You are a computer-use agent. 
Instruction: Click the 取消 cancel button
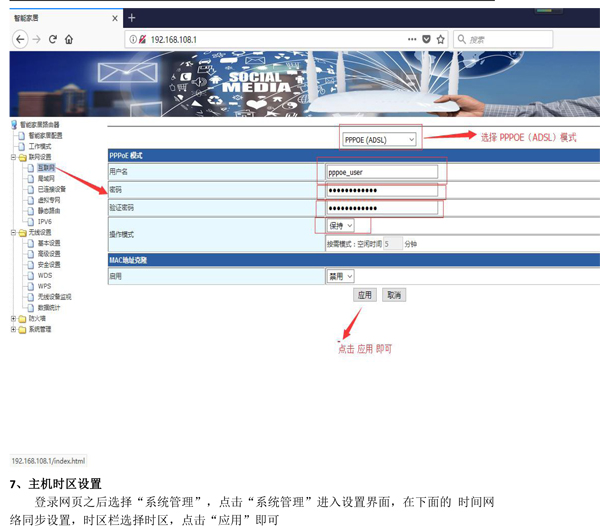click(x=394, y=296)
